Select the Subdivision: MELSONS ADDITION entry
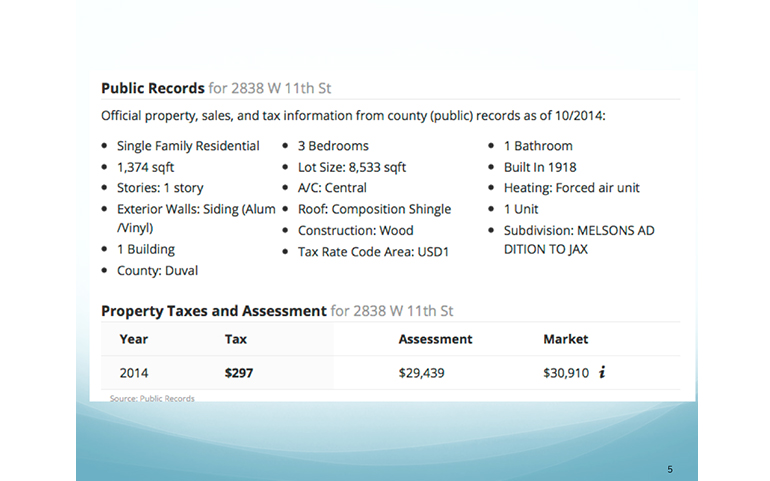Viewport: 770px width, 481px height. [x=579, y=239]
